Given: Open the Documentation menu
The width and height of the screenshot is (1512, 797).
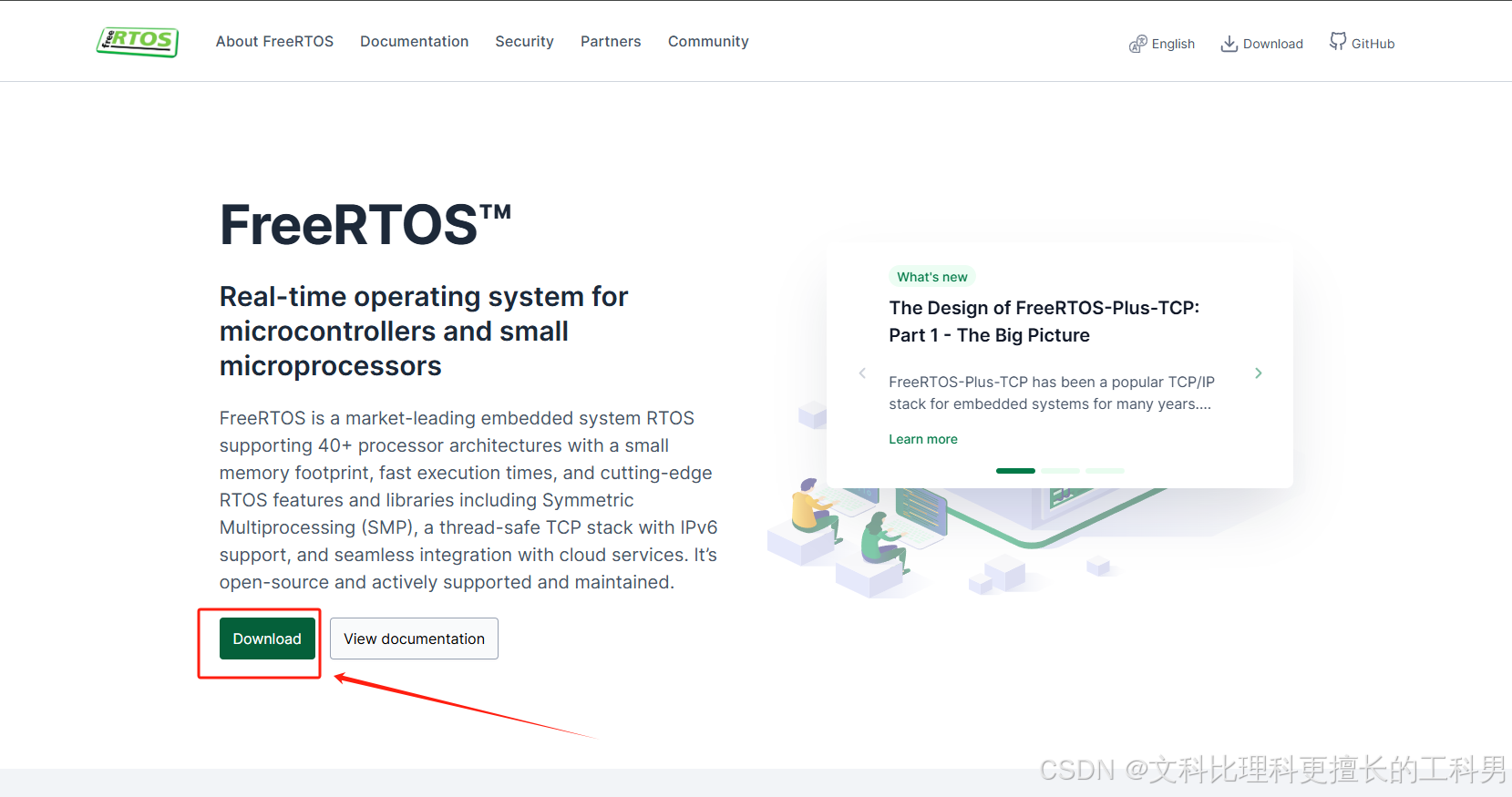Looking at the screenshot, I should coord(414,42).
